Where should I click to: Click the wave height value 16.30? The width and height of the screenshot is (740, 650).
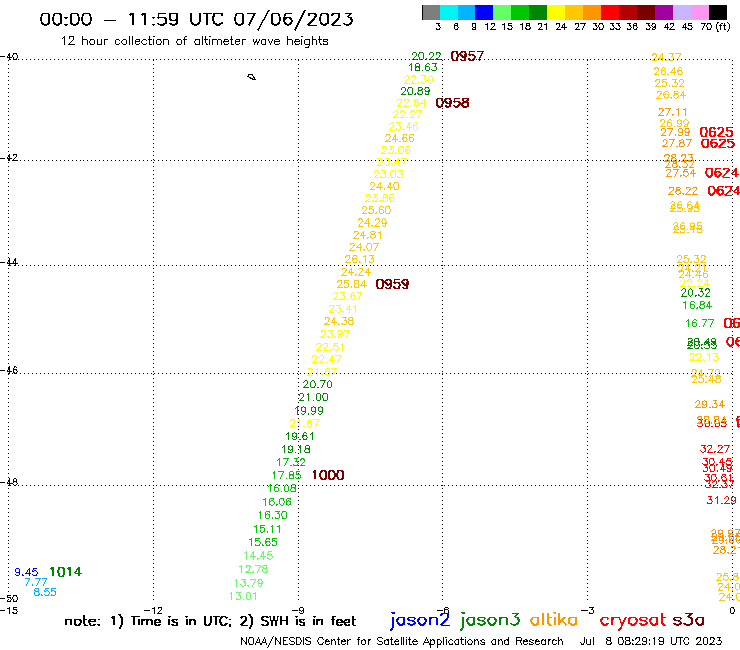point(272,515)
